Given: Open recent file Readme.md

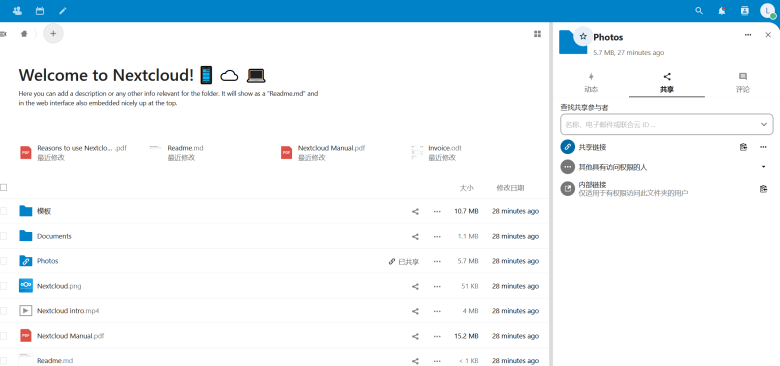Looking at the screenshot, I should [x=176, y=153].
